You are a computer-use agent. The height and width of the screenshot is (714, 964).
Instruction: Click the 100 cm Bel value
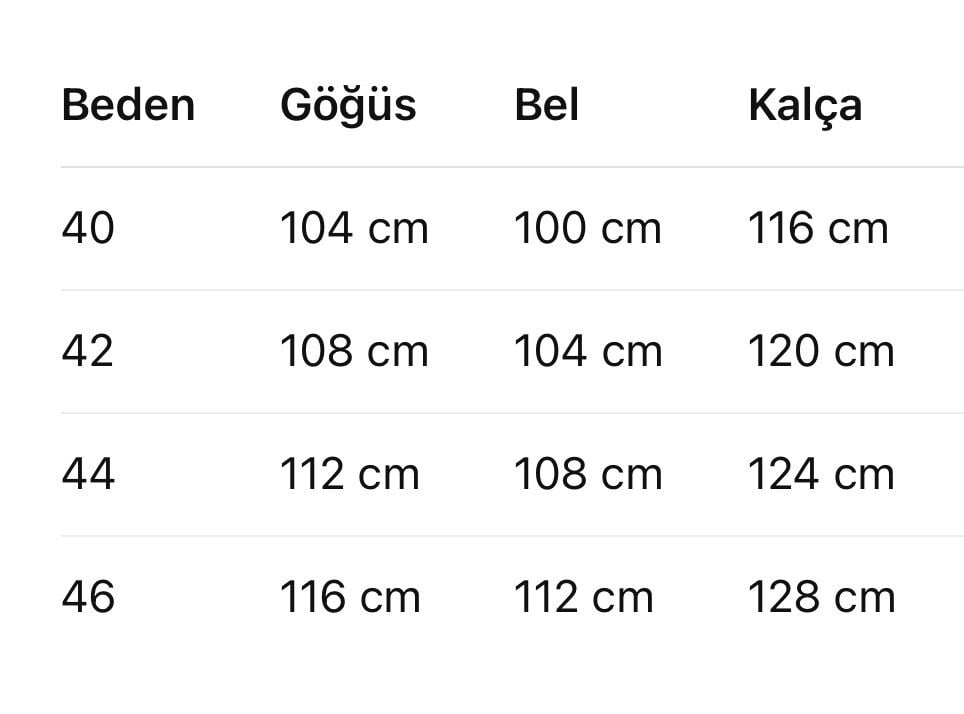(x=588, y=229)
